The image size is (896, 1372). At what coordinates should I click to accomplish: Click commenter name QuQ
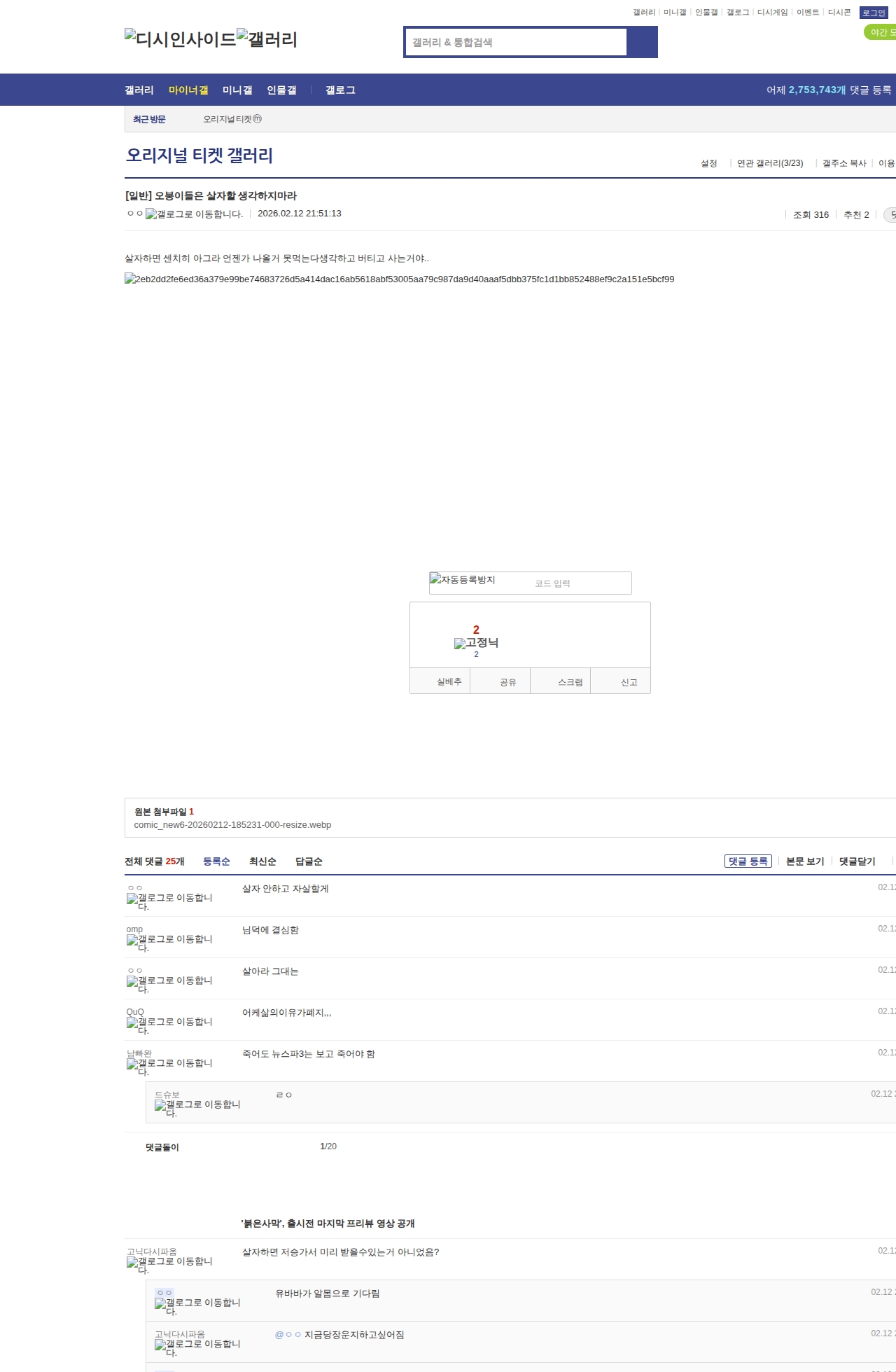135,1012
